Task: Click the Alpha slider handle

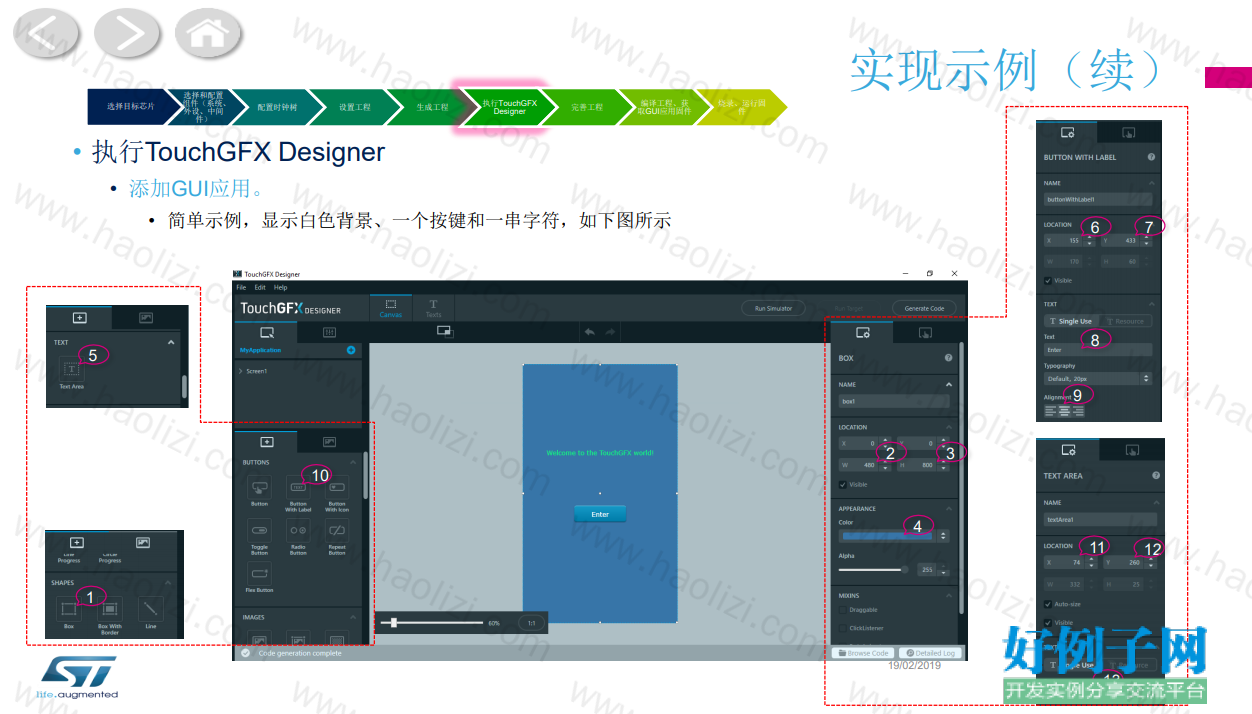Action: pos(906,569)
